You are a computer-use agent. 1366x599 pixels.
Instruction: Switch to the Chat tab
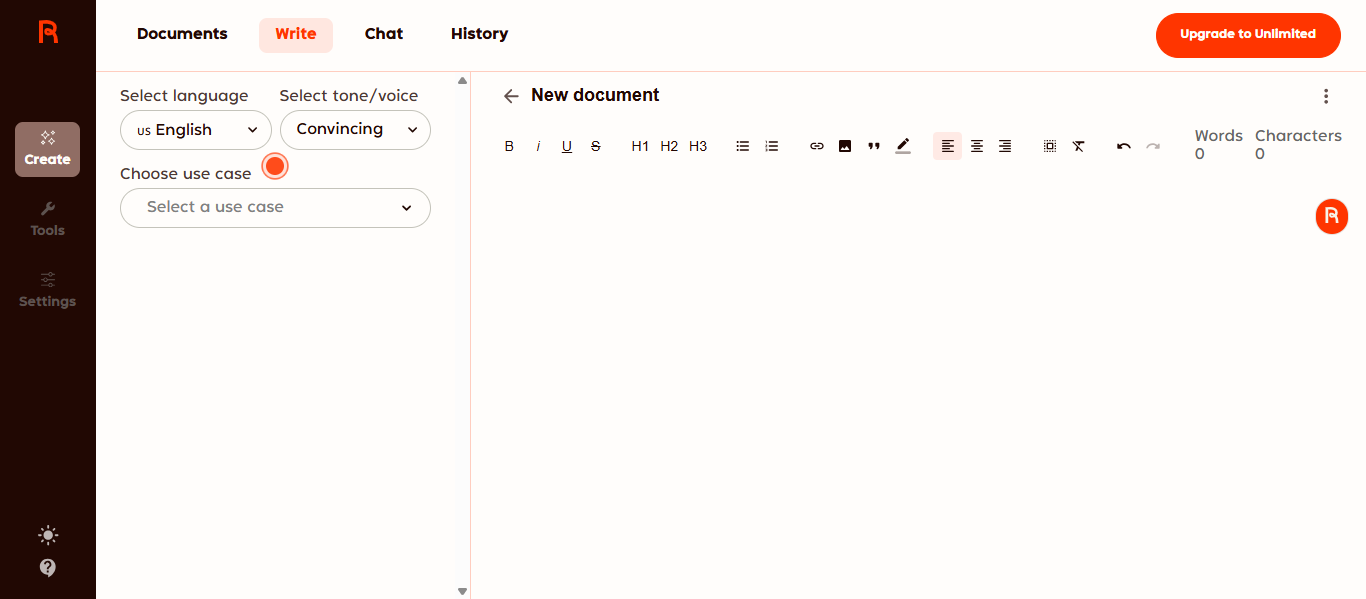point(384,34)
